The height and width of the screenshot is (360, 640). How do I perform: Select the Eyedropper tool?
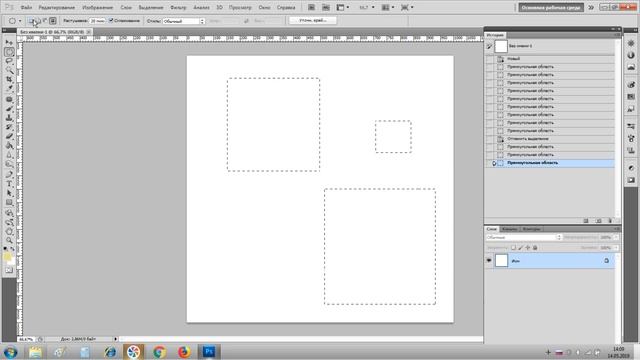9,89
